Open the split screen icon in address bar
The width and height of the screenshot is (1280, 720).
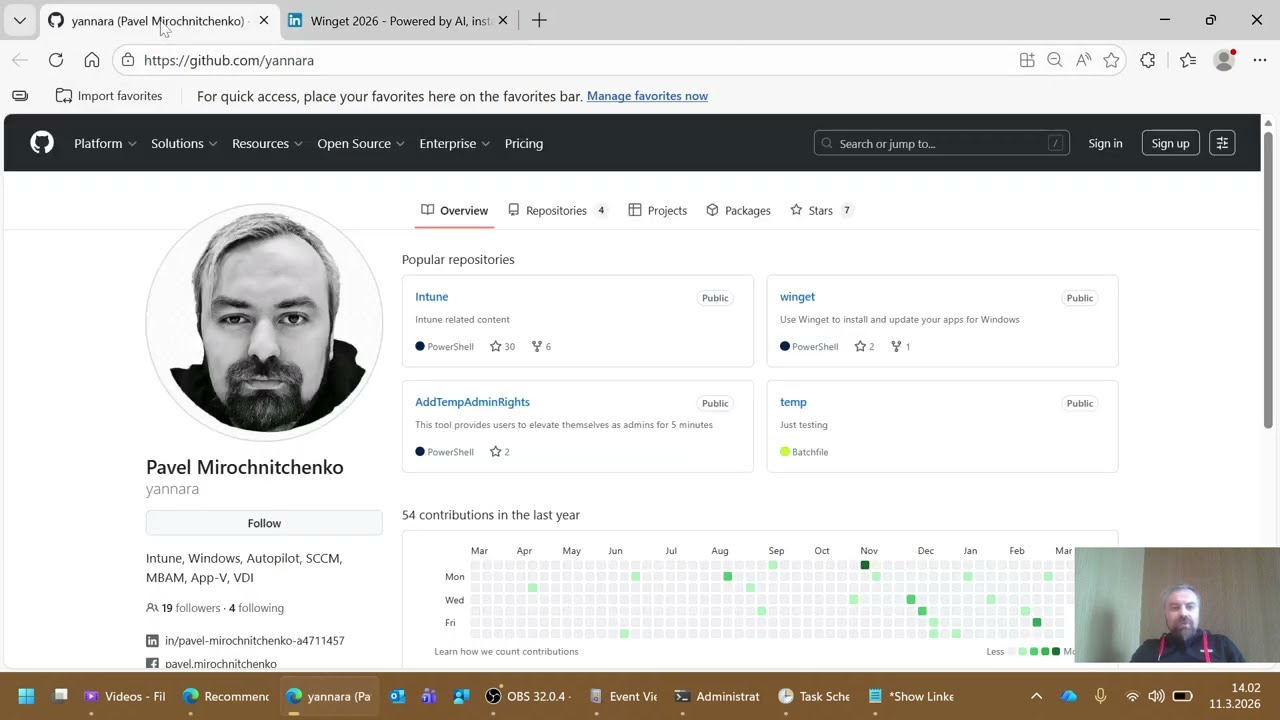pos(1027,60)
